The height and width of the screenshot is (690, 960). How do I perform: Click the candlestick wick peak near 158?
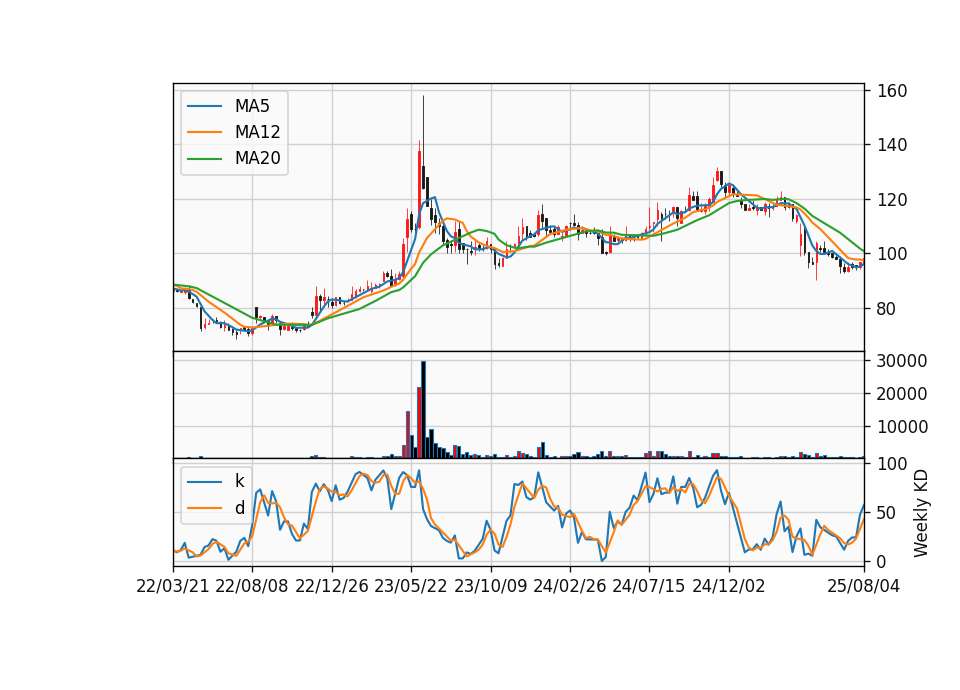coord(423,96)
